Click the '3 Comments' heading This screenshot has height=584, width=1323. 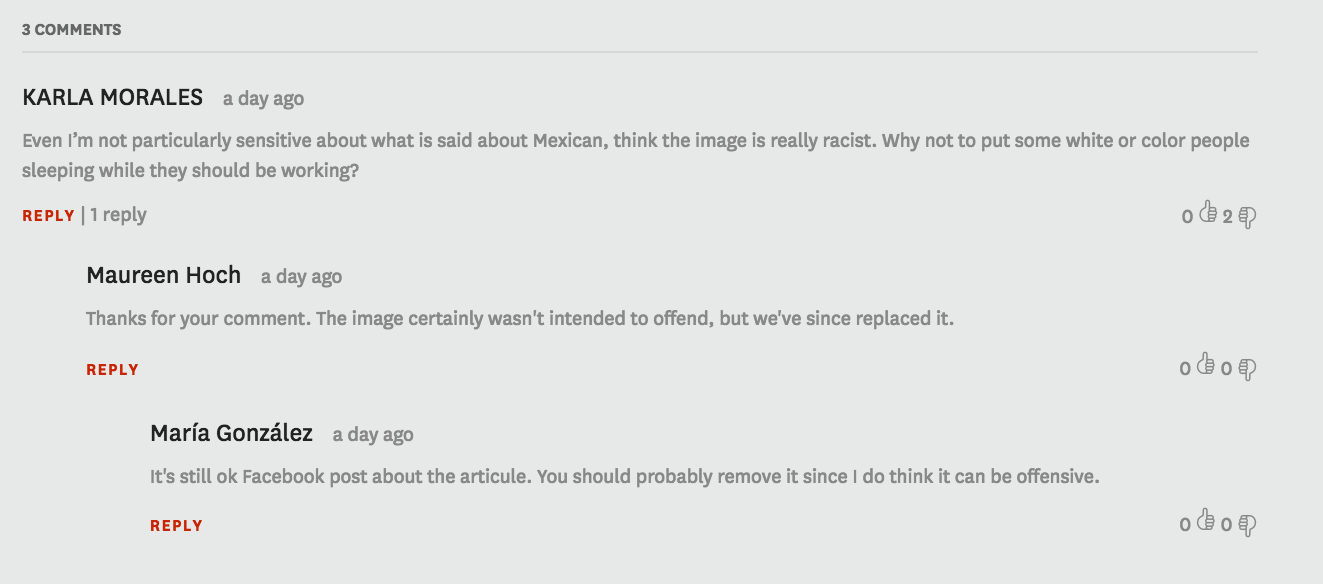pos(72,30)
